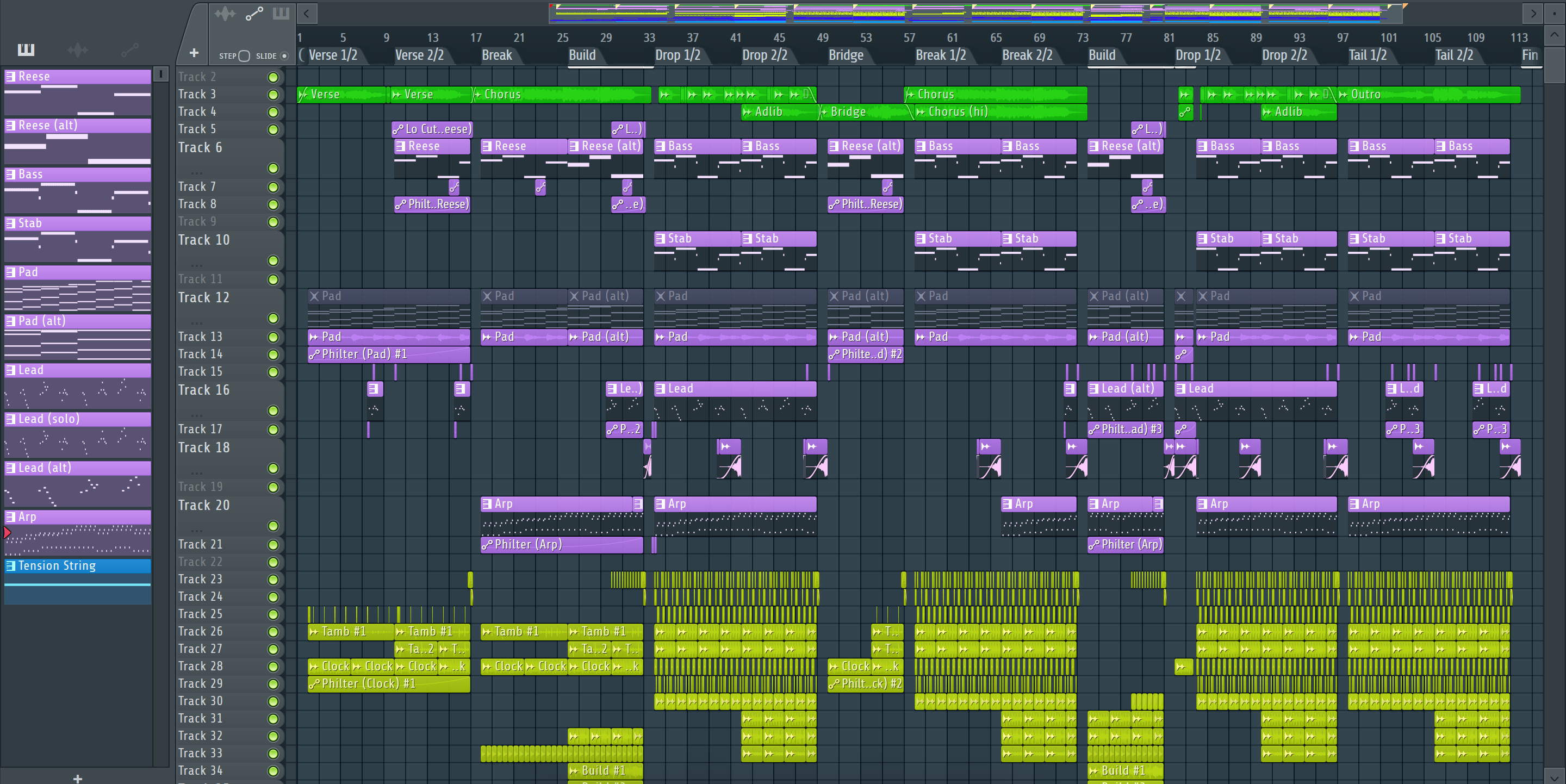Mute Track 34 with its green switch
Screen dimensions: 1566x784
(273, 771)
